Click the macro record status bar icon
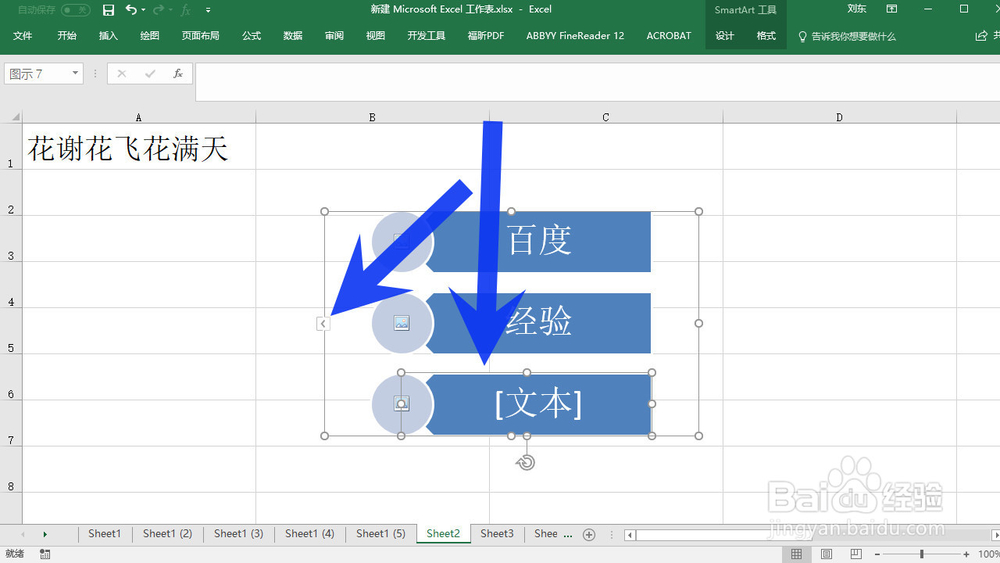Screen dimensions: 1000x563 (x=45, y=554)
